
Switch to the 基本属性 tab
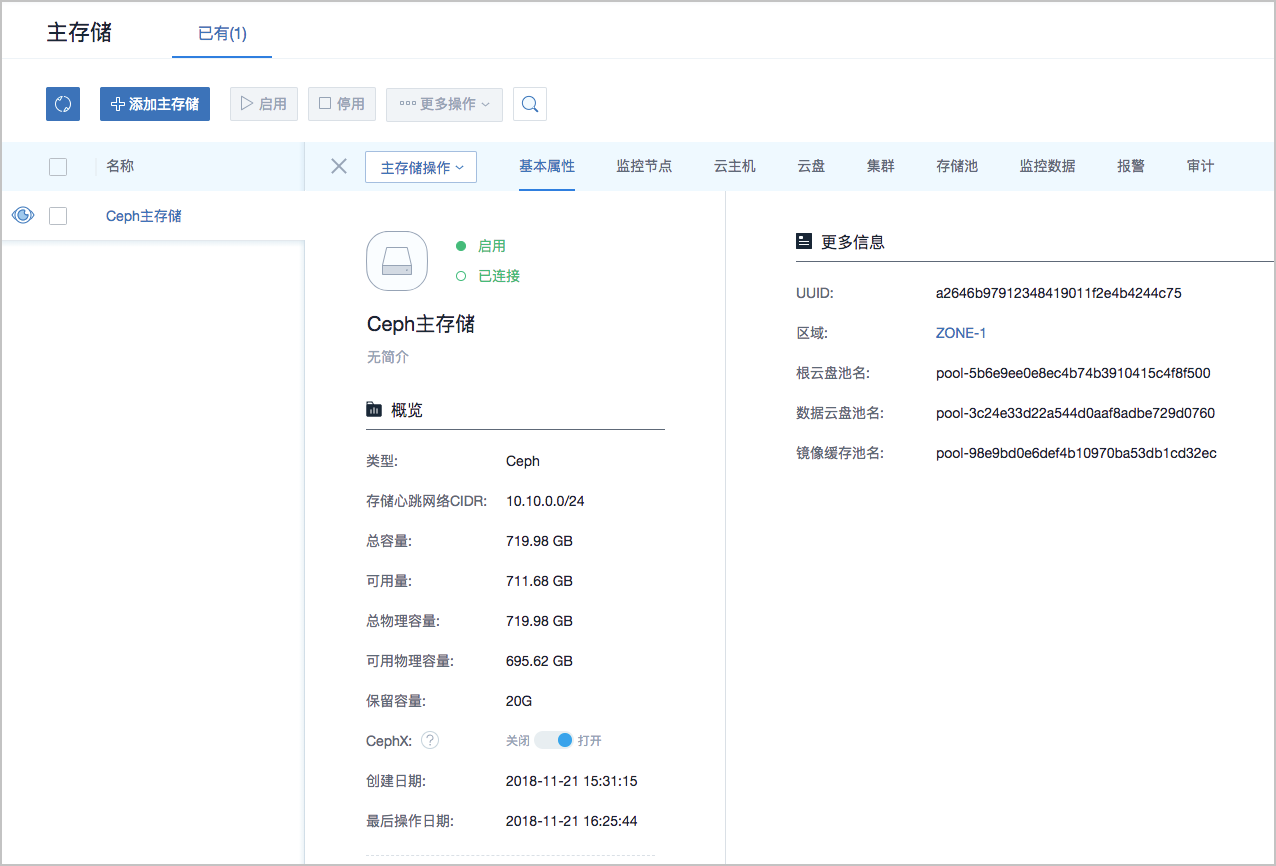(x=547, y=166)
